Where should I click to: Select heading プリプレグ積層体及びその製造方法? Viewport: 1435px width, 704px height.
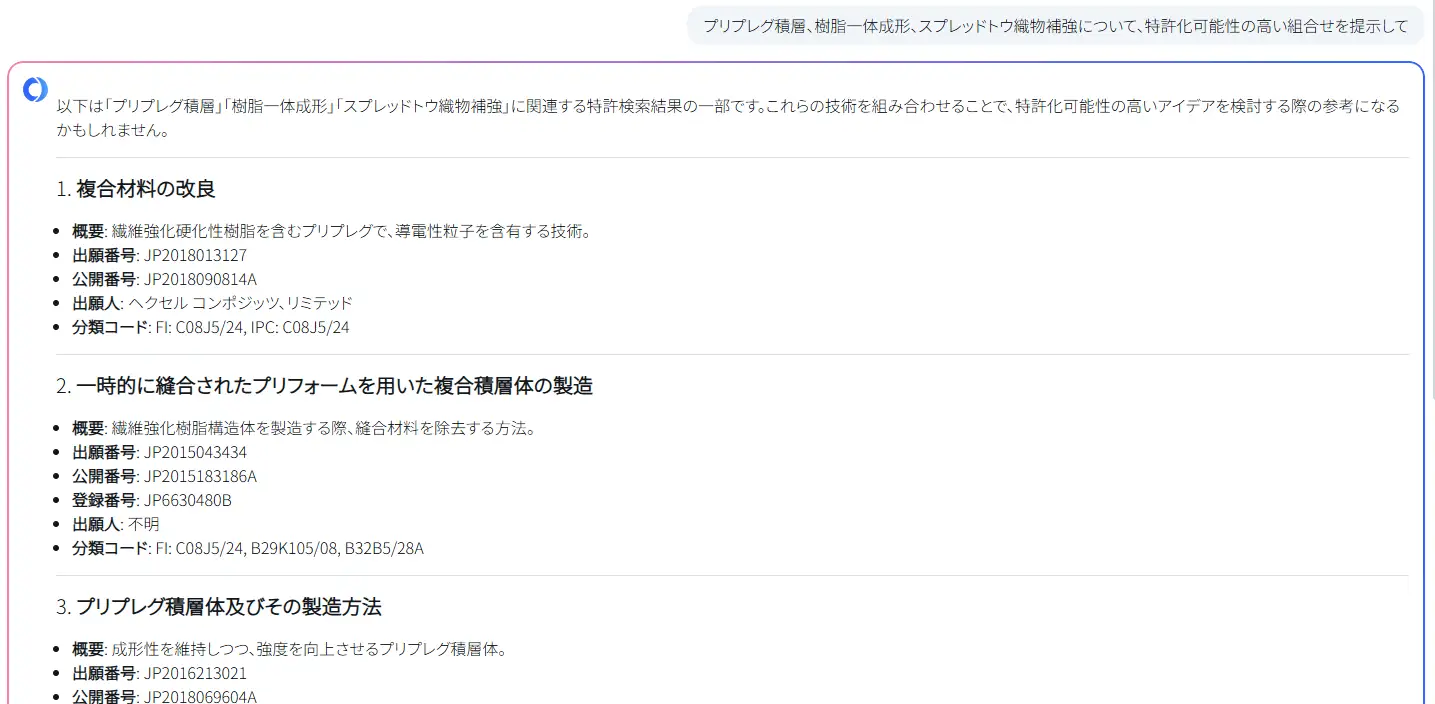tap(228, 607)
